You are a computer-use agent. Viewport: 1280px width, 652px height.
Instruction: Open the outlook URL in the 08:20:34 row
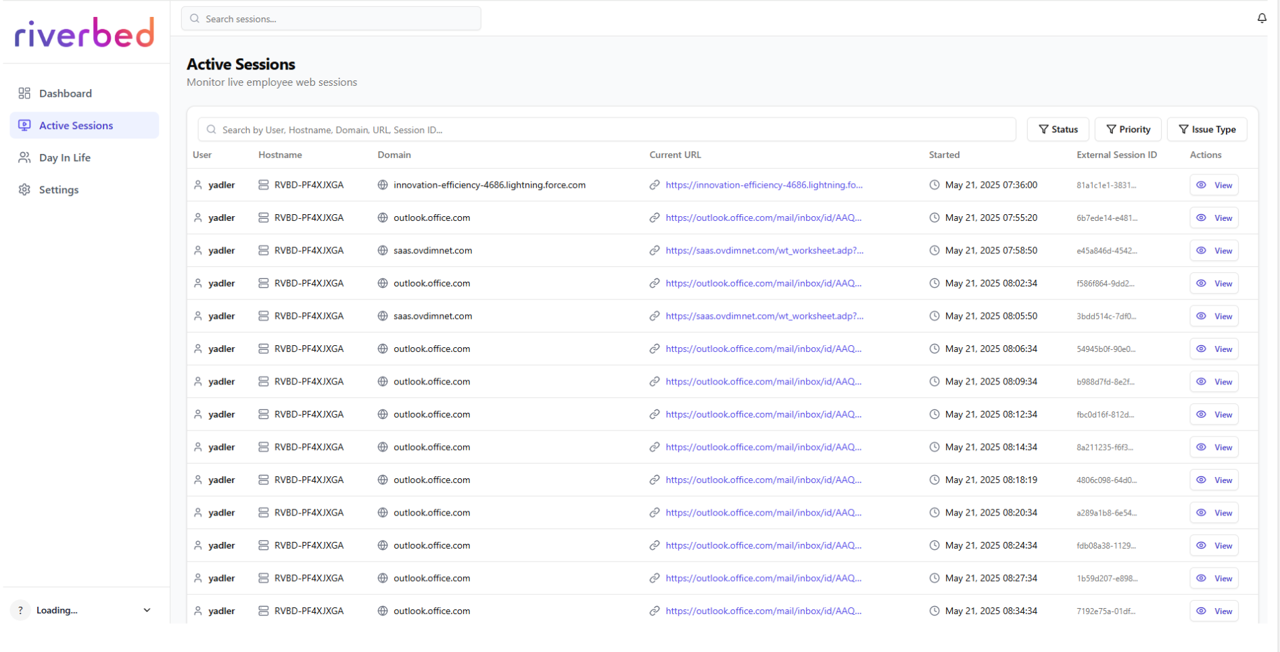(x=764, y=513)
